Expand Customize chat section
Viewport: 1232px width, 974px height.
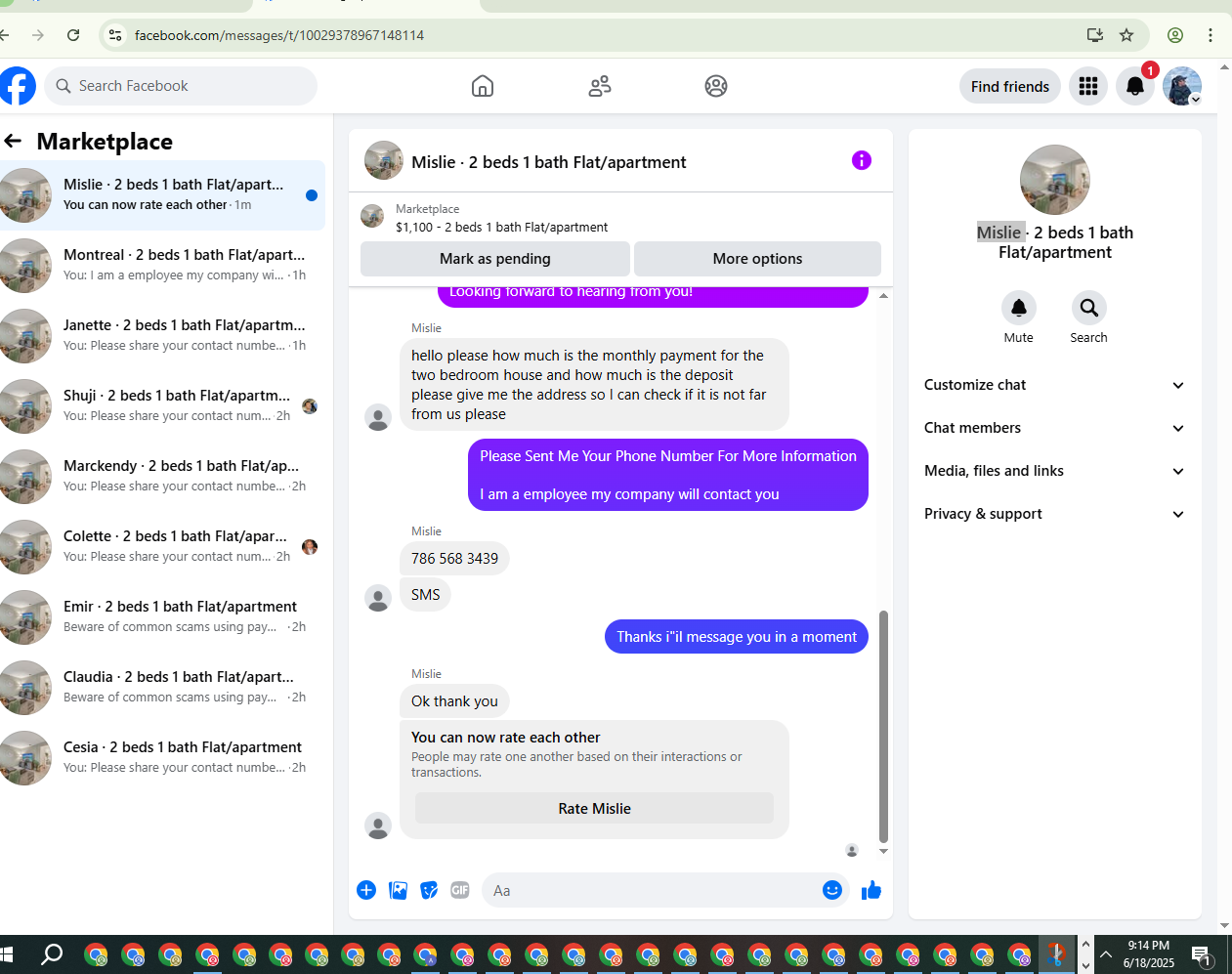(1055, 385)
